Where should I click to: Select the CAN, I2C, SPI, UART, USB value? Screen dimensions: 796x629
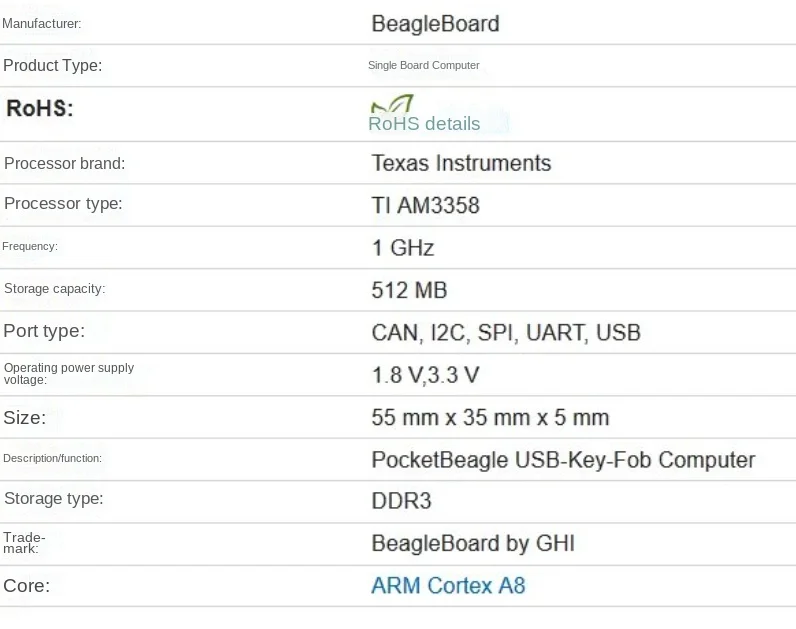click(506, 333)
